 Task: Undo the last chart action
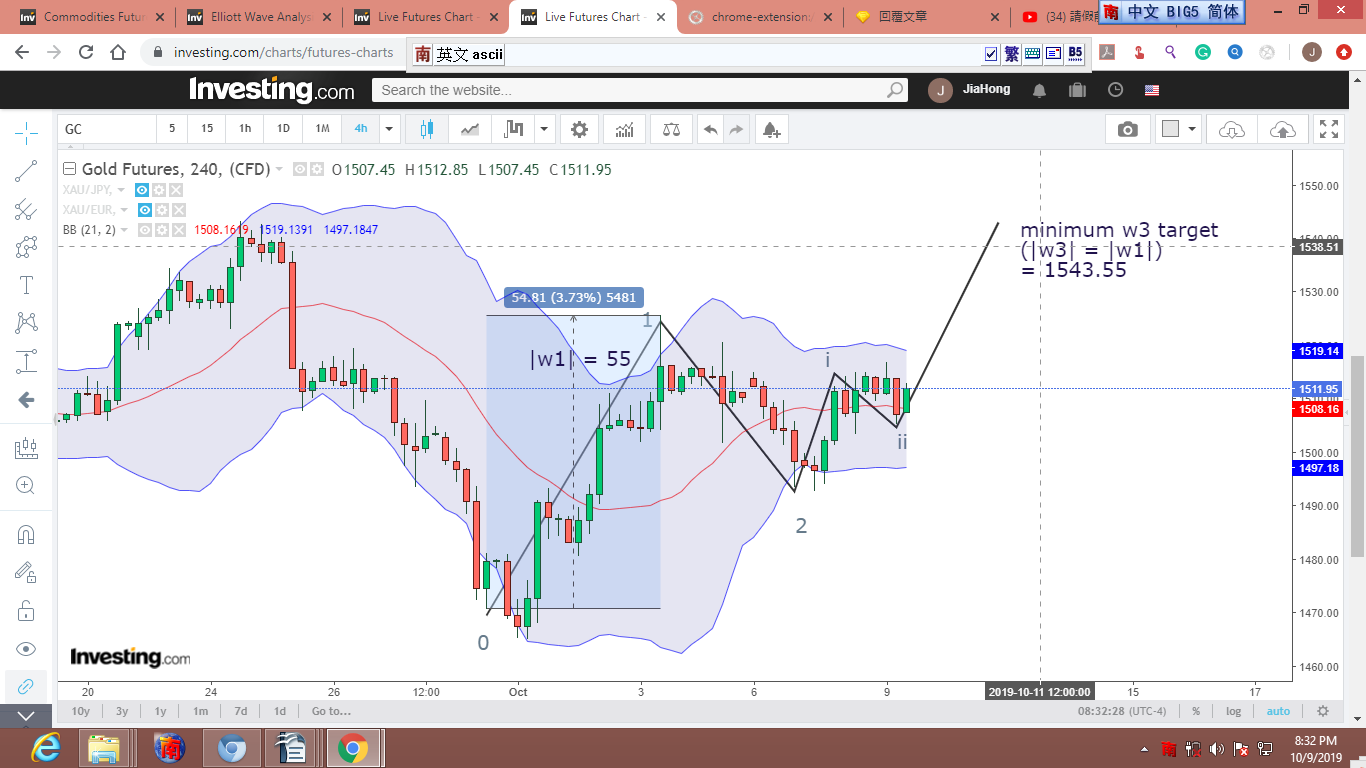point(710,129)
